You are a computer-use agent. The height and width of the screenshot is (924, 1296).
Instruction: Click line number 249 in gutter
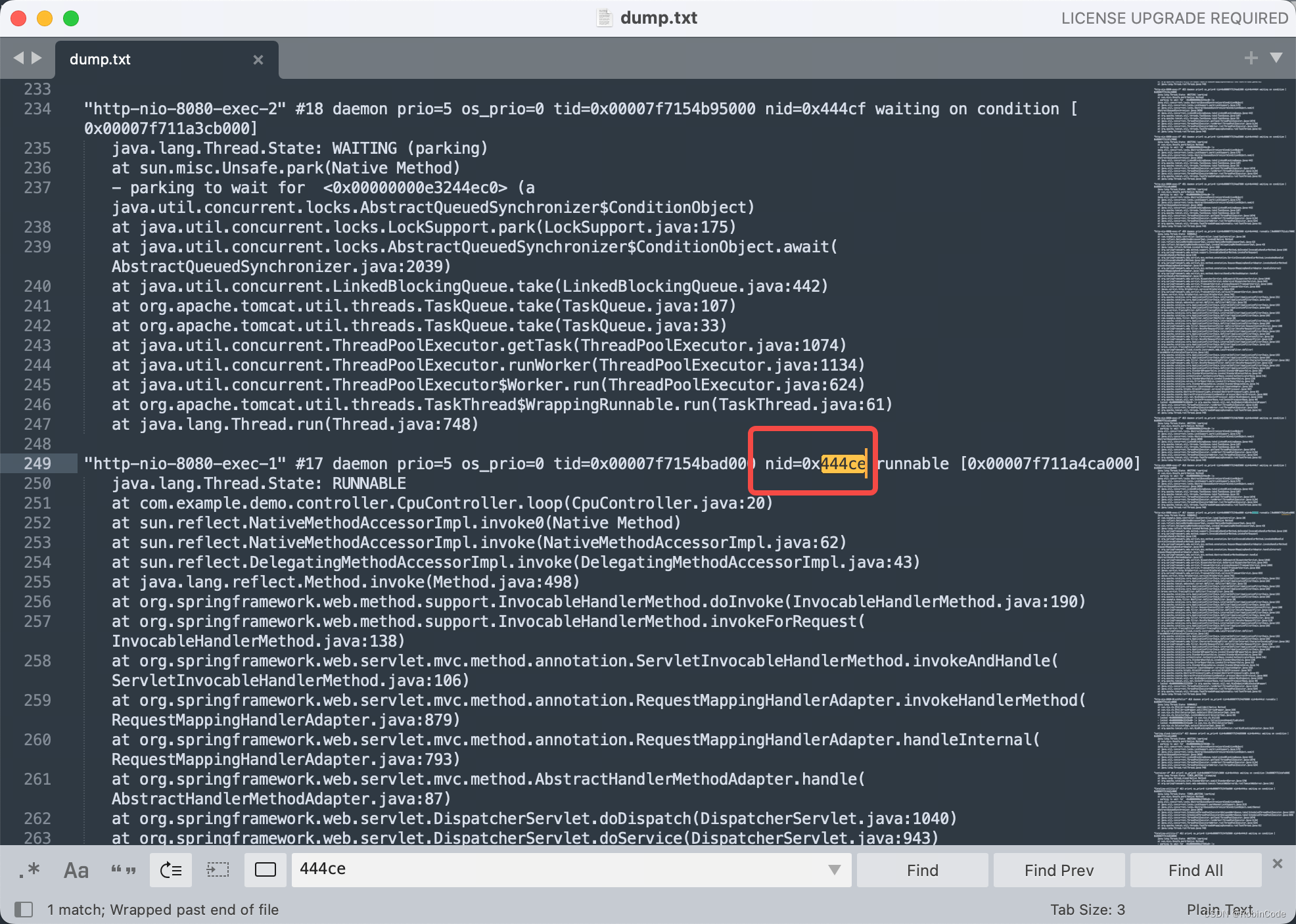coord(37,463)
